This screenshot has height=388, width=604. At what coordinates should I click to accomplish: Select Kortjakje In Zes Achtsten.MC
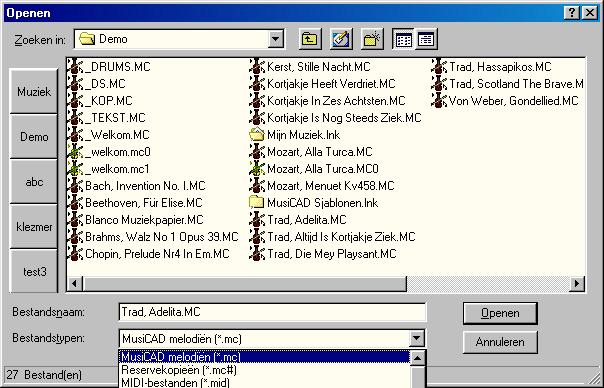tap(336, 101)
